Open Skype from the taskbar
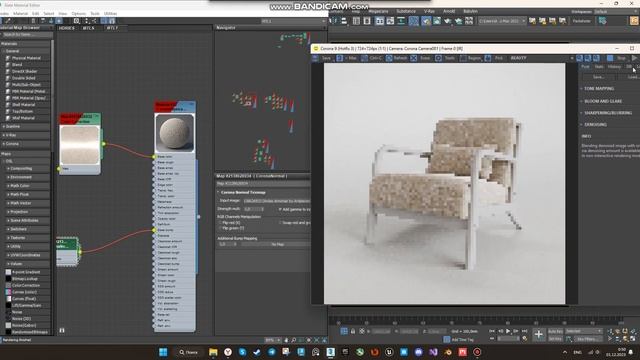This screenshot has height=360, width=640. pyautogui.click(x=242, y=352)
